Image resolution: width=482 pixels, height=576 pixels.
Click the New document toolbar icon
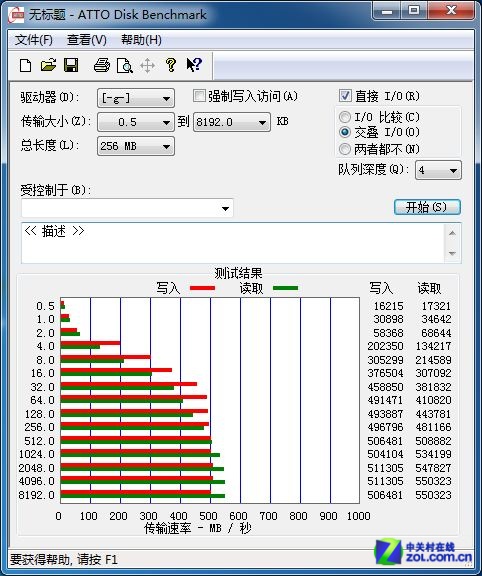pyautogui.click(x=25, y=65)
